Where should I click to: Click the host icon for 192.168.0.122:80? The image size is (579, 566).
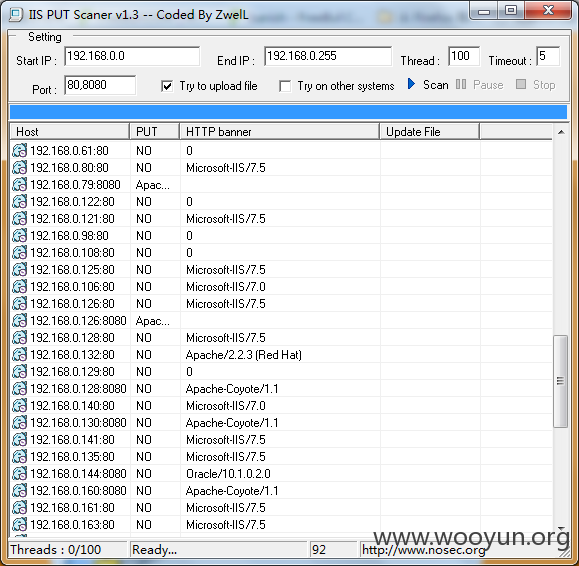tap(20, 202)
